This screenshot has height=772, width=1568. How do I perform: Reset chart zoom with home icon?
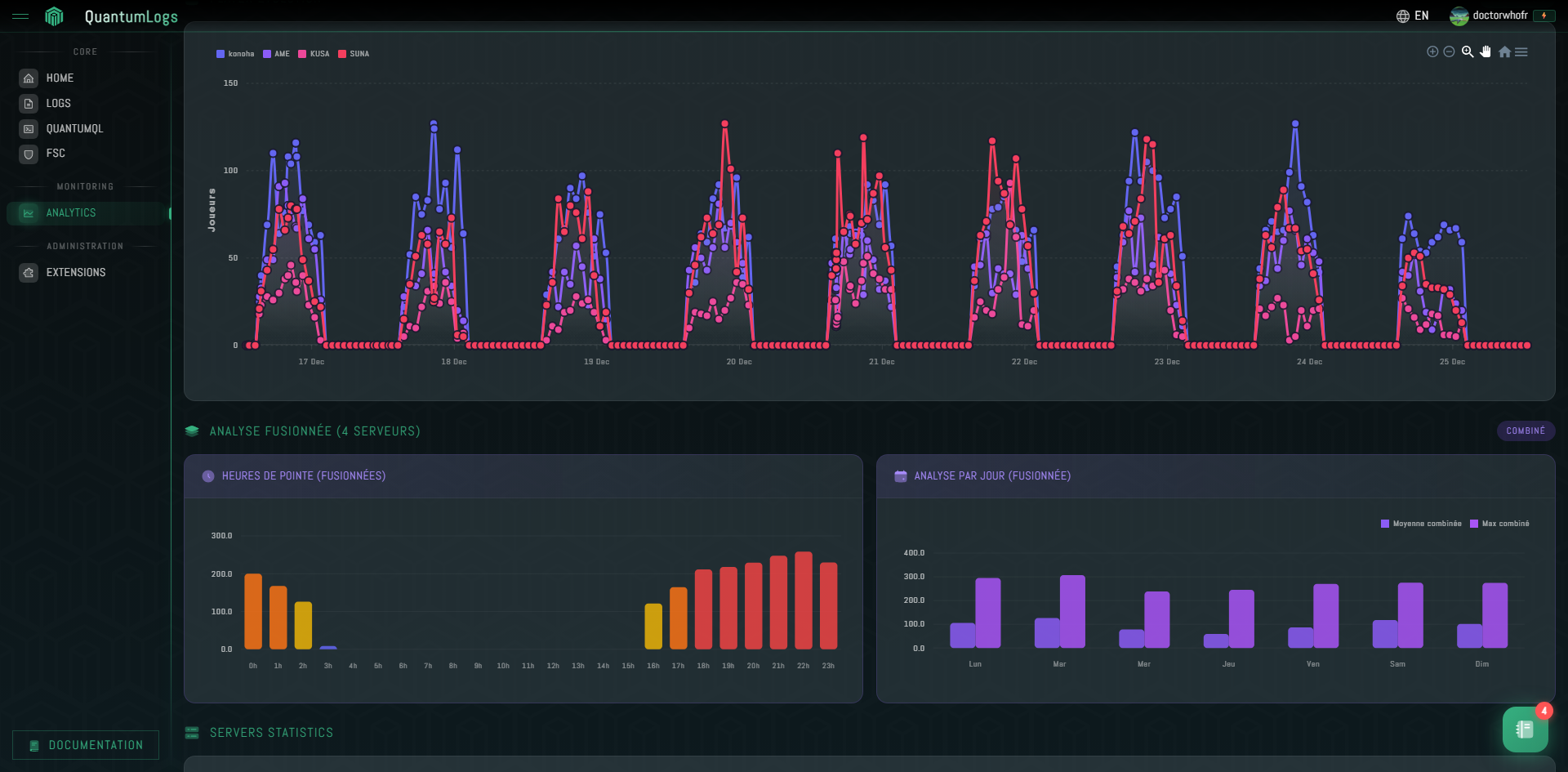tap(1504, 51)
